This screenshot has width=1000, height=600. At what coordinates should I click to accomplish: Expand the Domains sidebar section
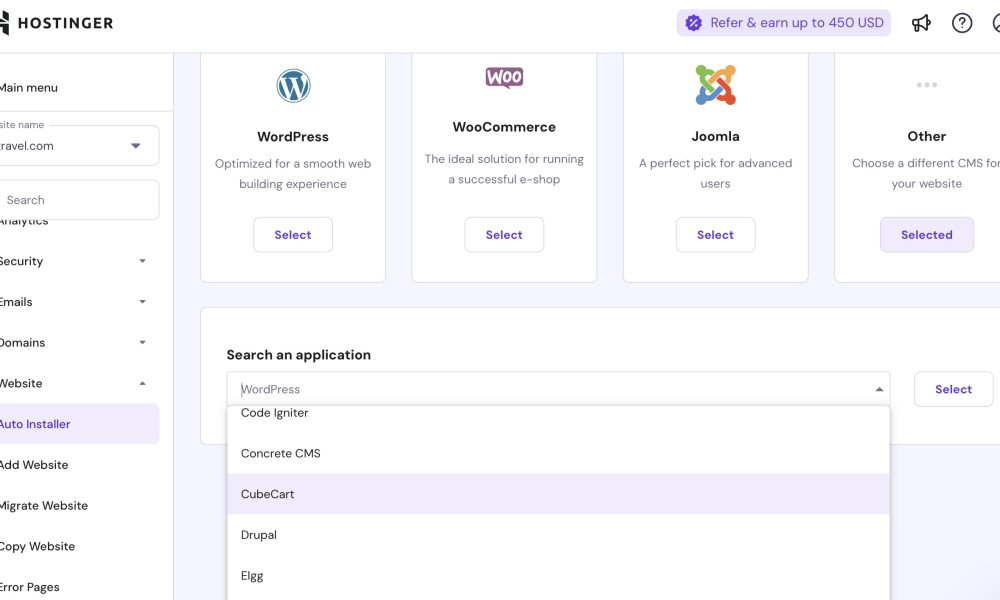(142, 343)
